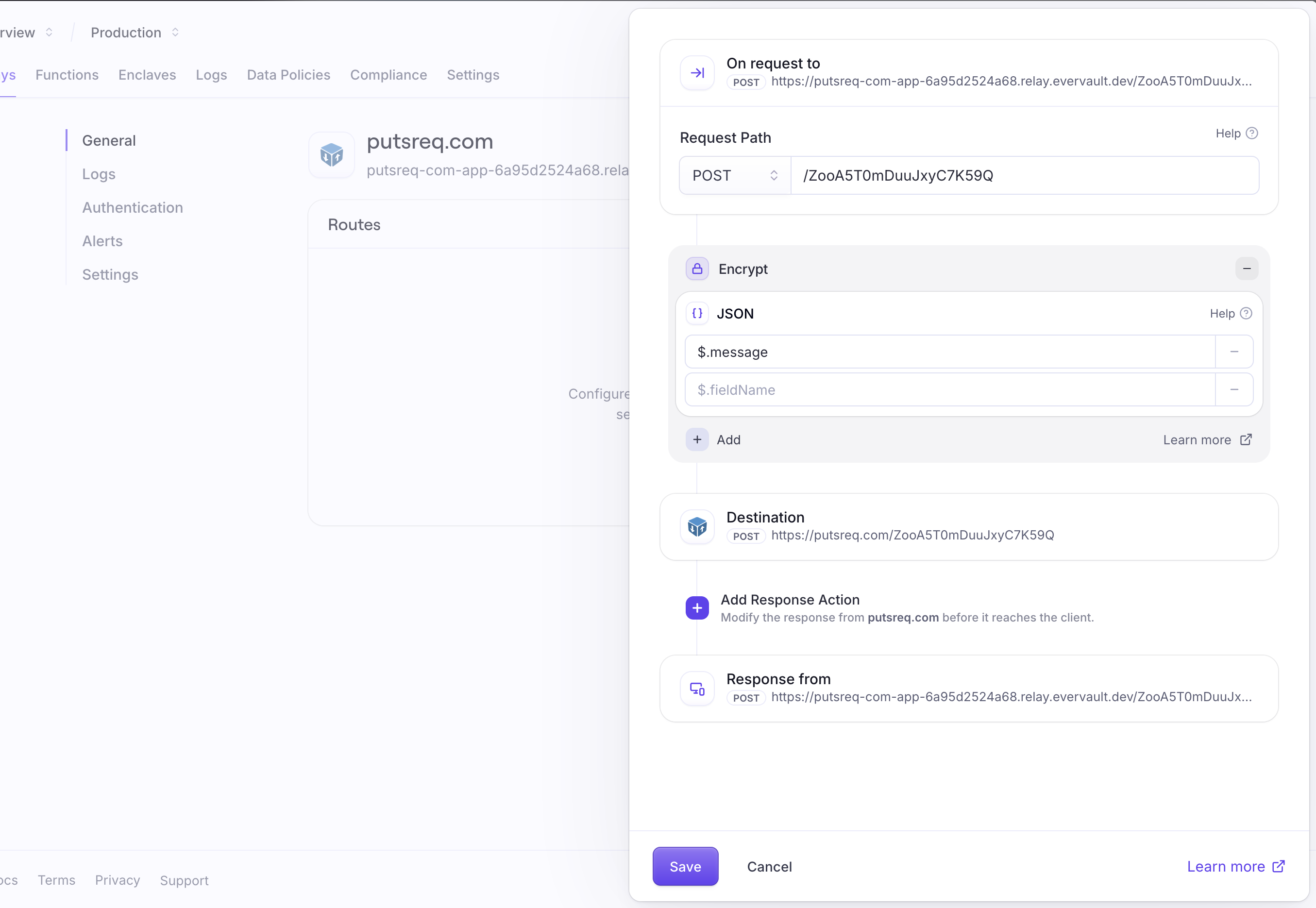The image size is (1316, 908).
Task: Open Learn more in the Encrypt section
Action: [1207, 439]
